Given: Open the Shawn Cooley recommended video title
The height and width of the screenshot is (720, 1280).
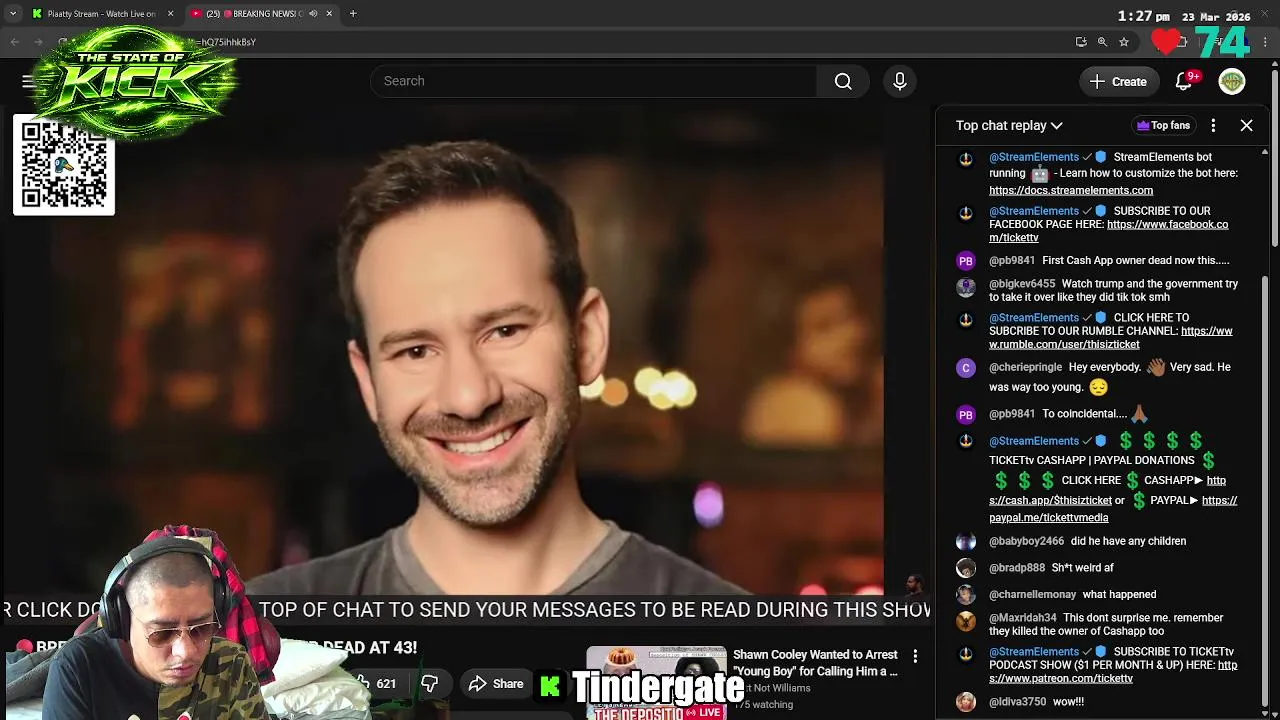Looking at the screenshot, I should (x=815, y=663).
